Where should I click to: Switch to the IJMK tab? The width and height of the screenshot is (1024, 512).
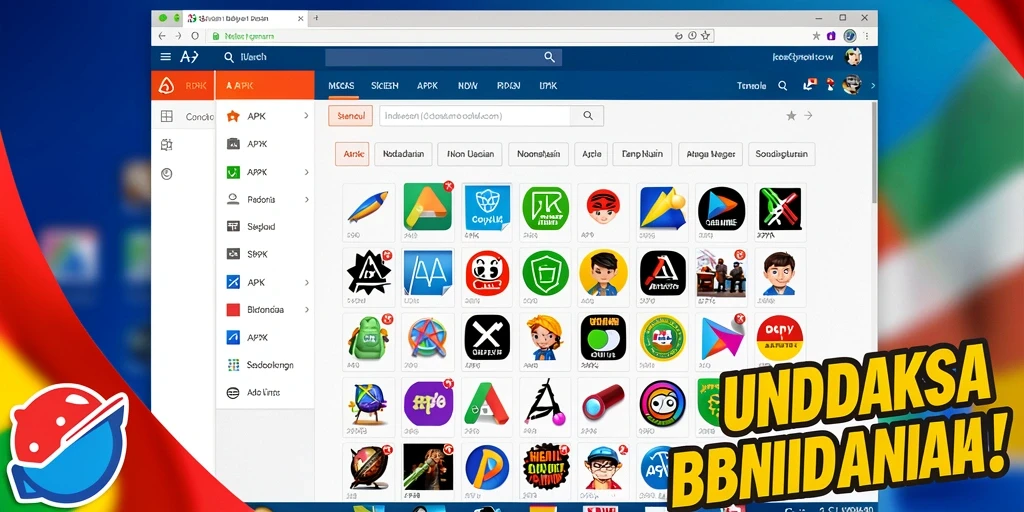pyautogui.click(x=549, y=86)
